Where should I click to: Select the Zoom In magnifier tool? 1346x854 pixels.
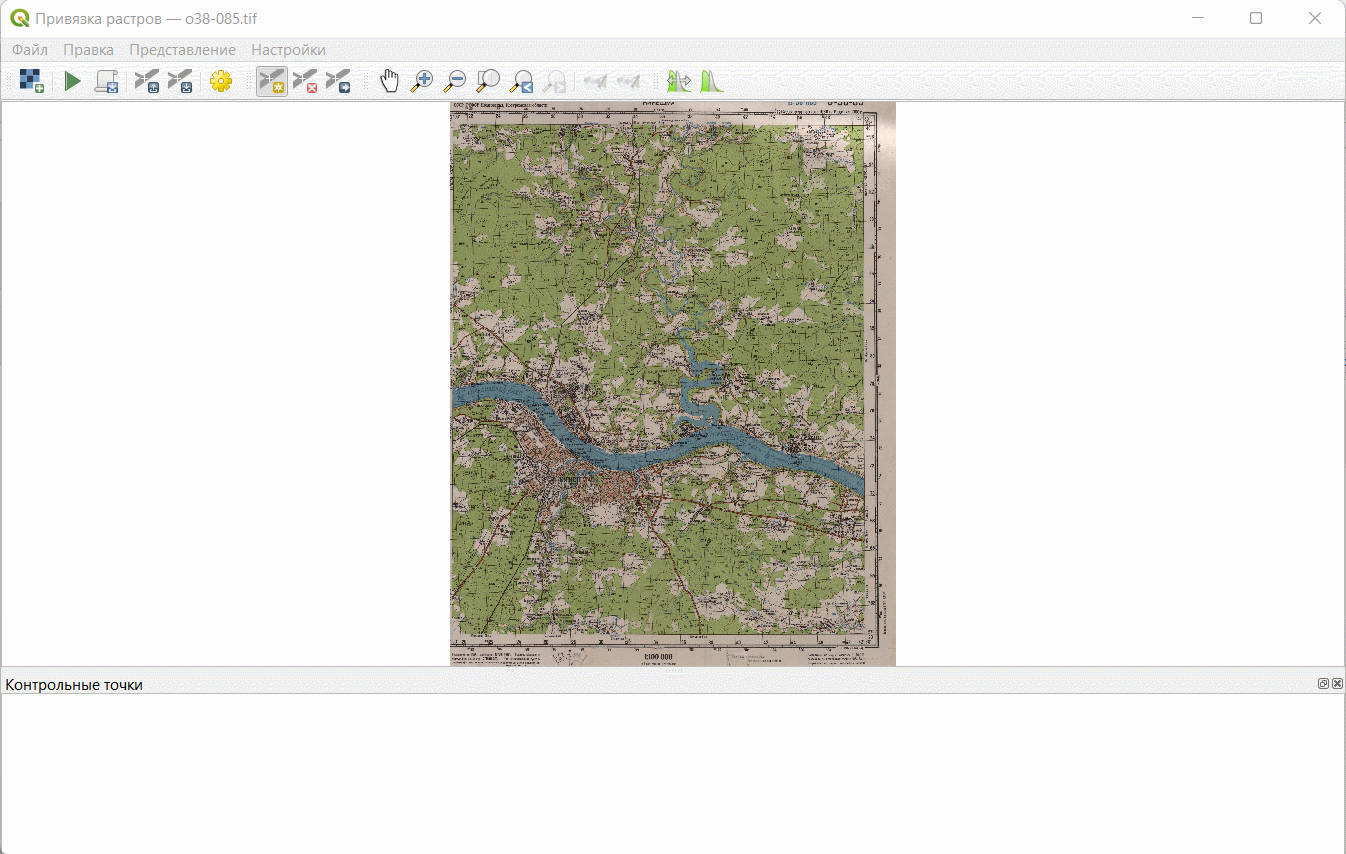[x=422, y=81]
